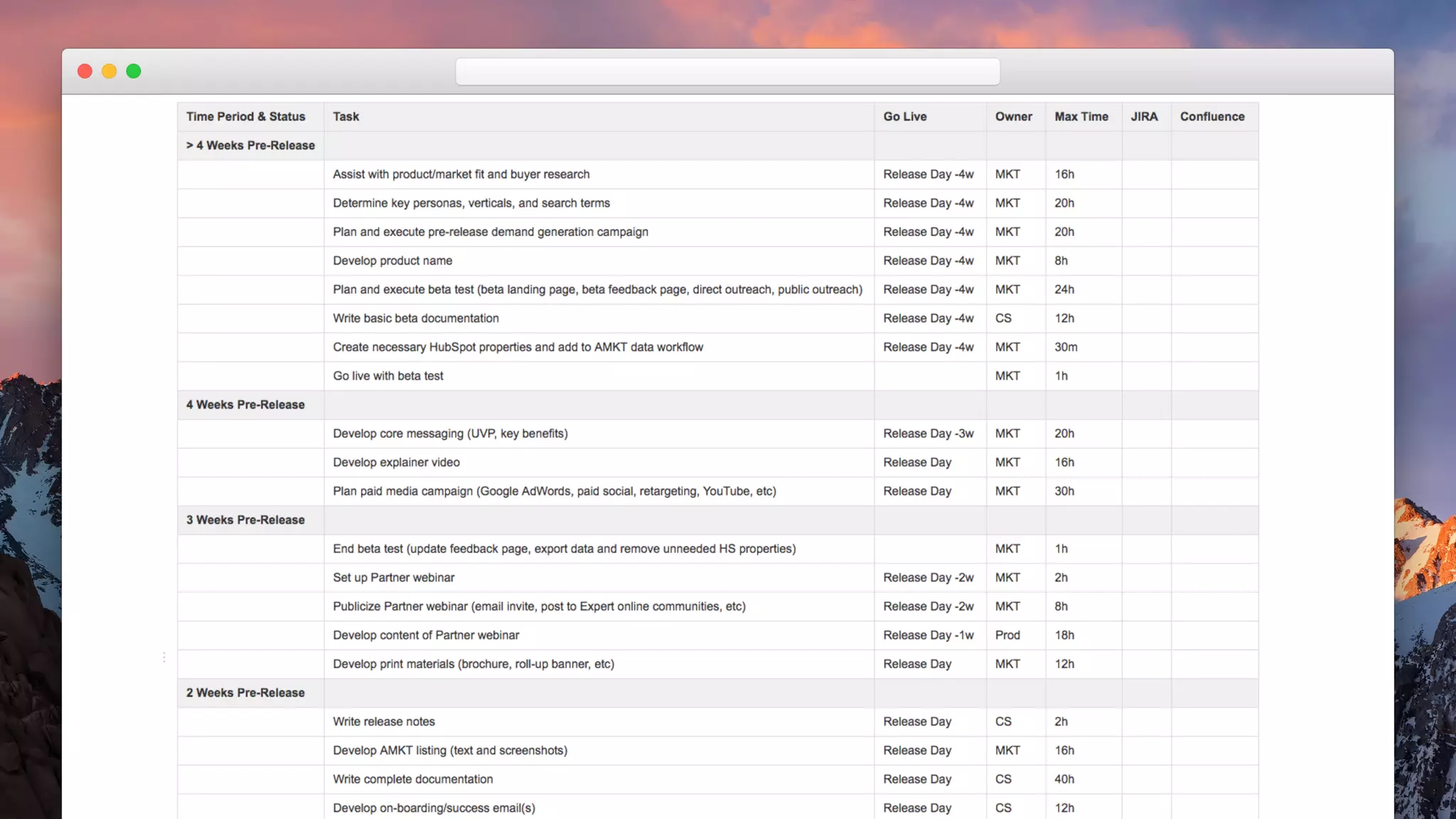Click the red close window button
1456x819 pixels.
click(85, 71)
